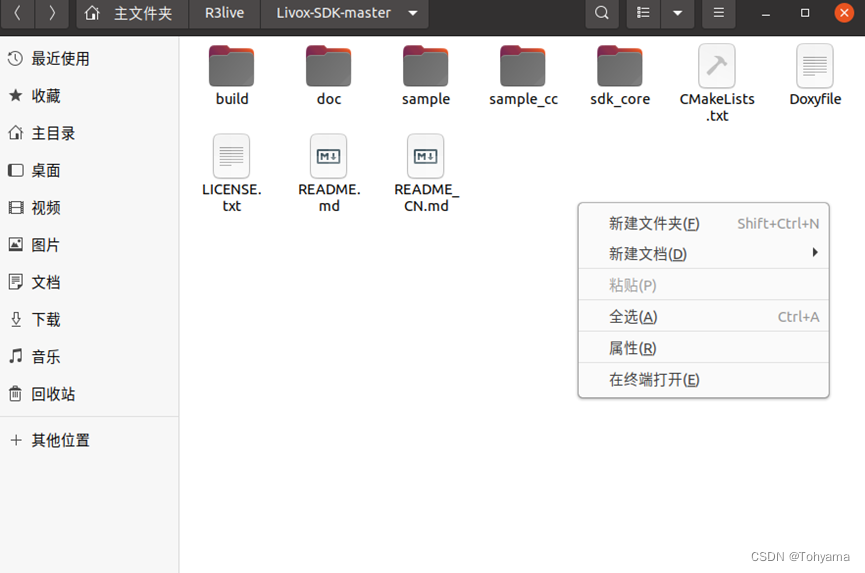Select the CMakeLists.txt file icon
This screenshot has height=573, width=865.
(x=717, y=66)
